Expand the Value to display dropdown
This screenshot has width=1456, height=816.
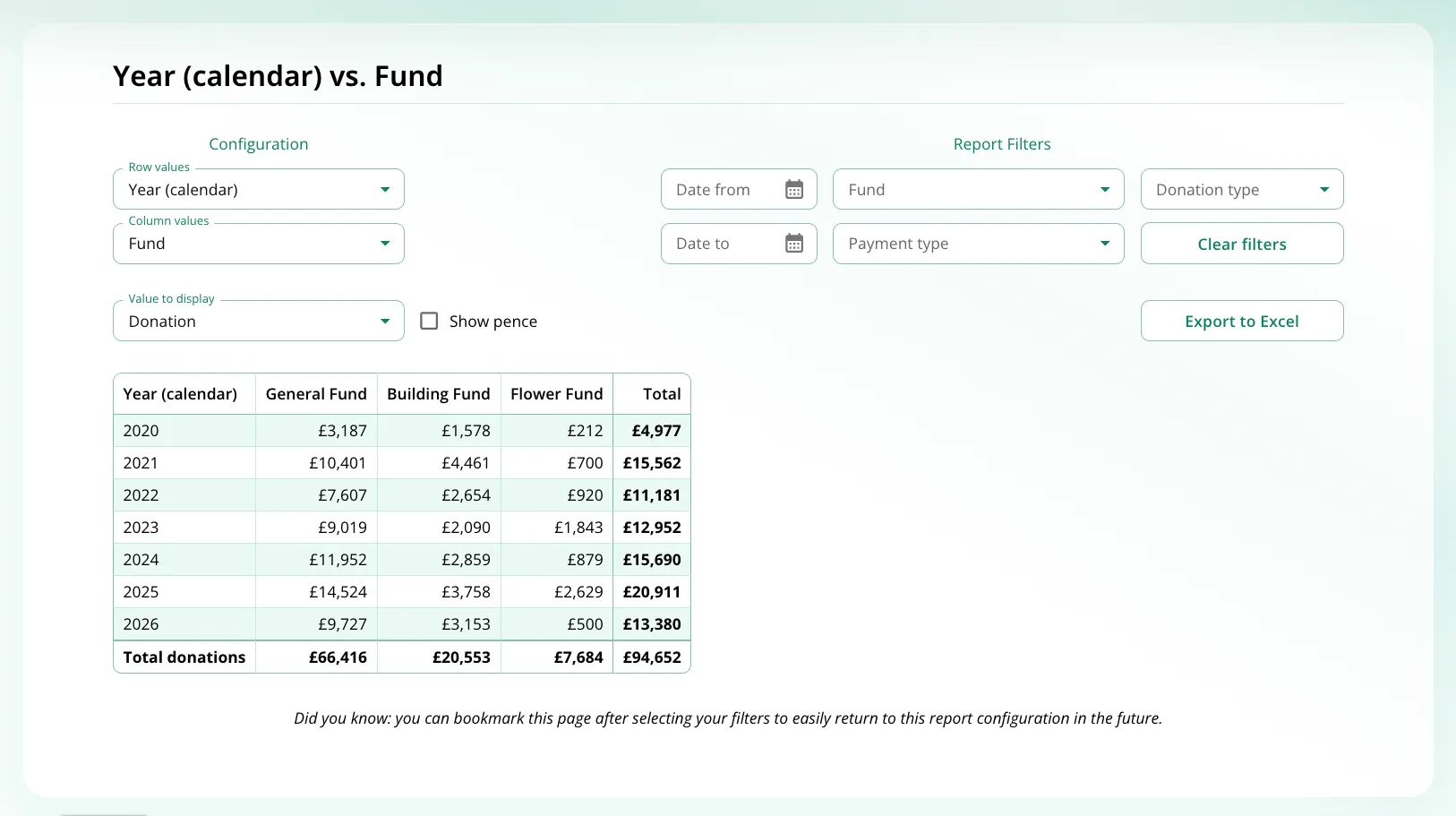pos(259,321)
